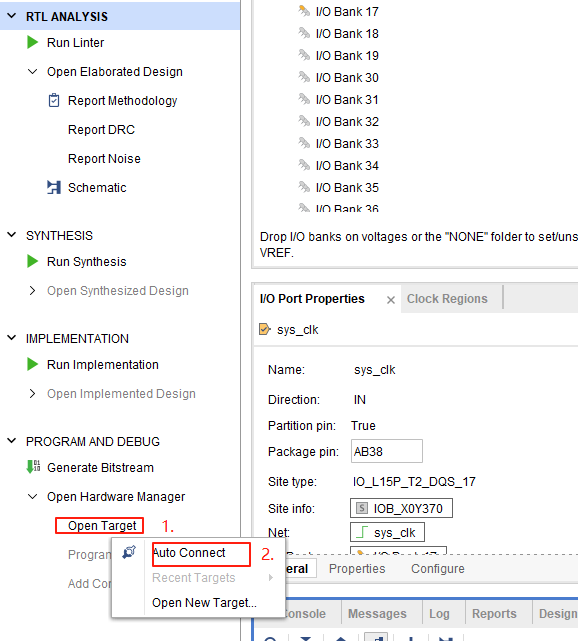578x641 pixels.
Task: Switch to the Configure tab
Action: (438, 569)
